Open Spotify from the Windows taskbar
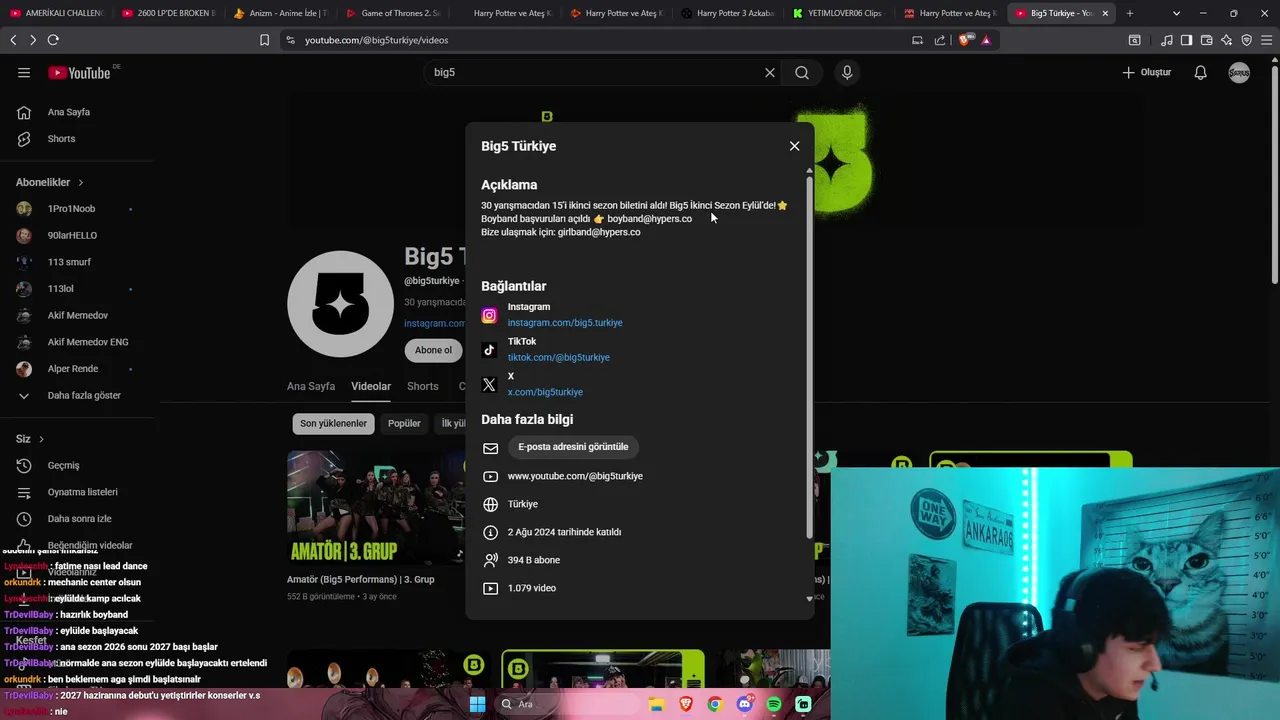Image resolution: width=1280 pixels, height=720 pixels. coord(774,704)
